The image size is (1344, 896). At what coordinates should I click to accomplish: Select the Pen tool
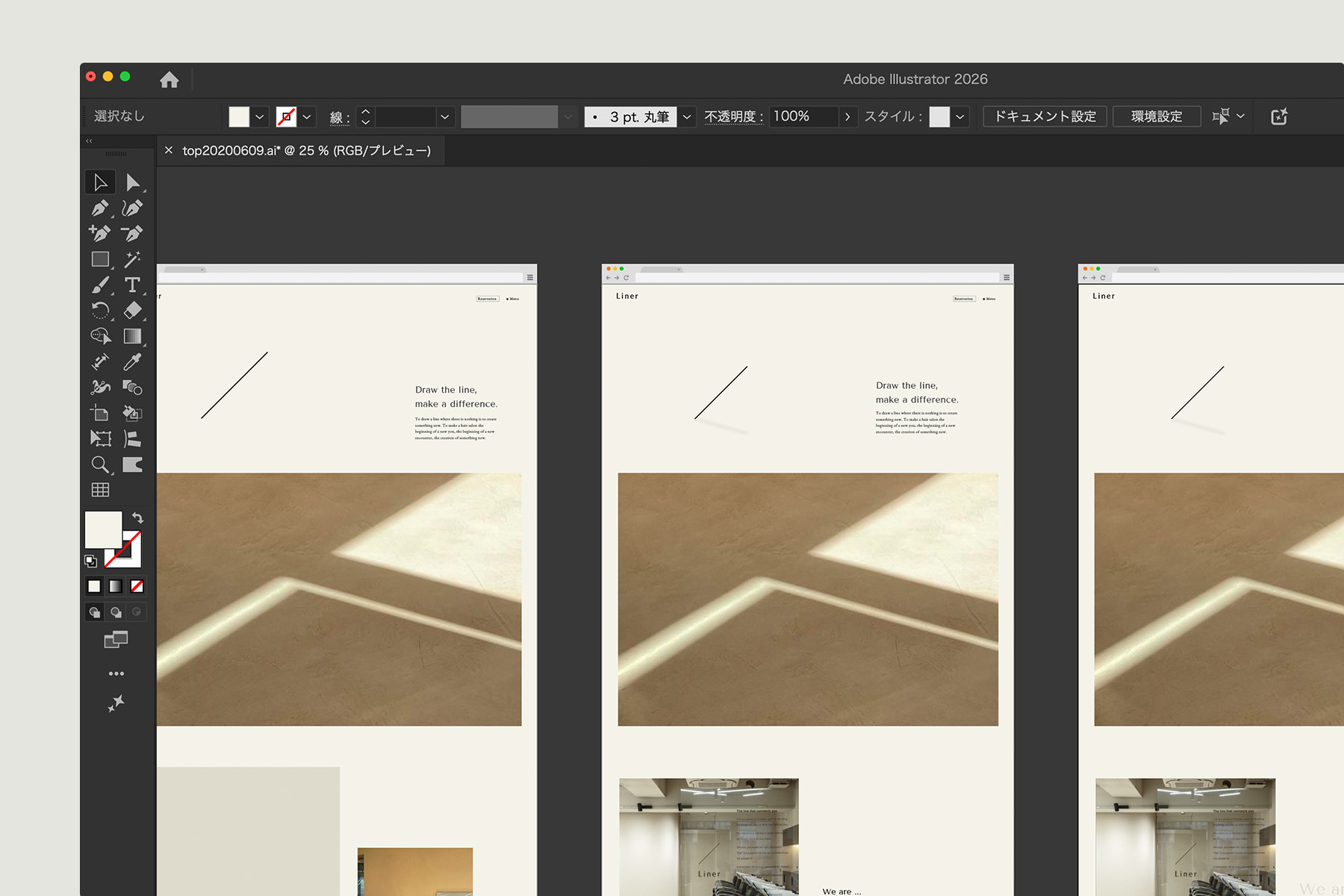(x=100, y=208)
